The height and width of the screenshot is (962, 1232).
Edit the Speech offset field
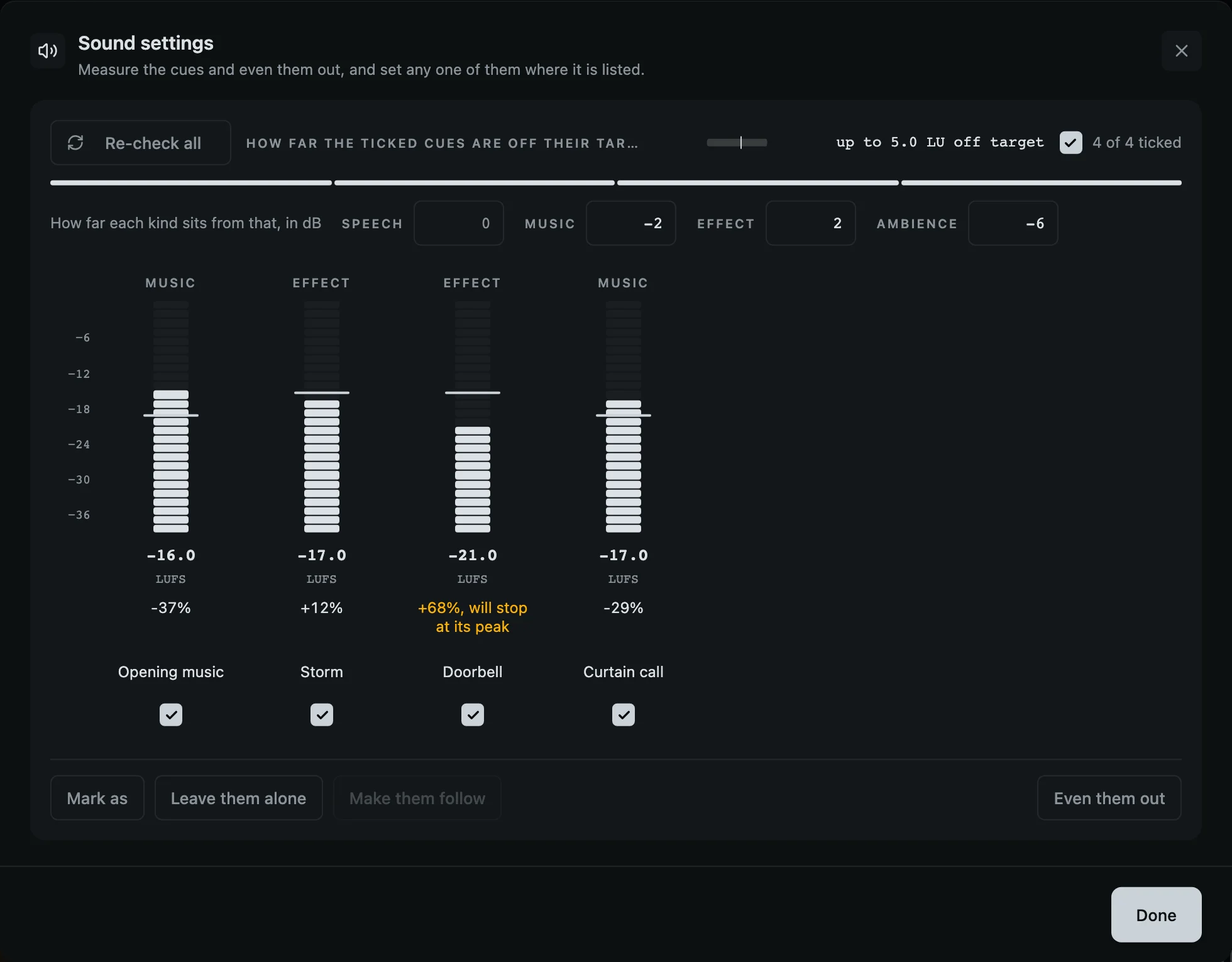point(459,223)
